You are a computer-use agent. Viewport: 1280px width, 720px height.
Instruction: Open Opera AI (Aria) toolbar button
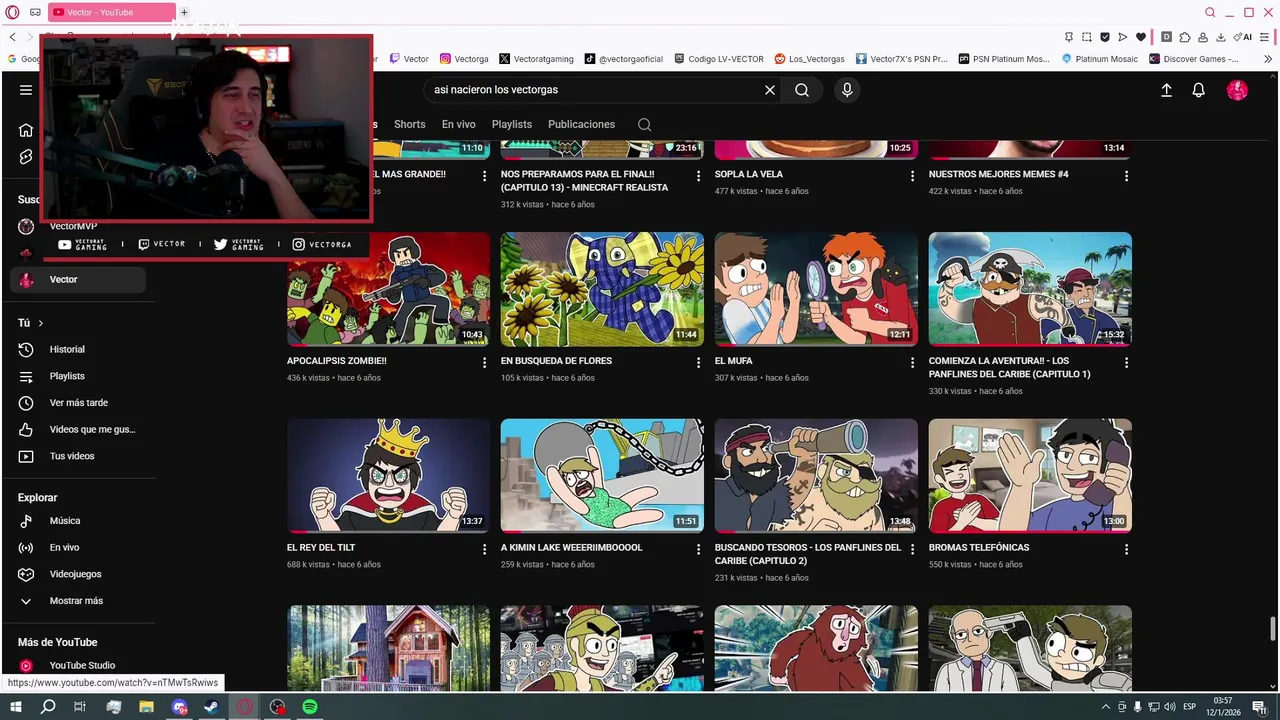(x=1243, y=37)
